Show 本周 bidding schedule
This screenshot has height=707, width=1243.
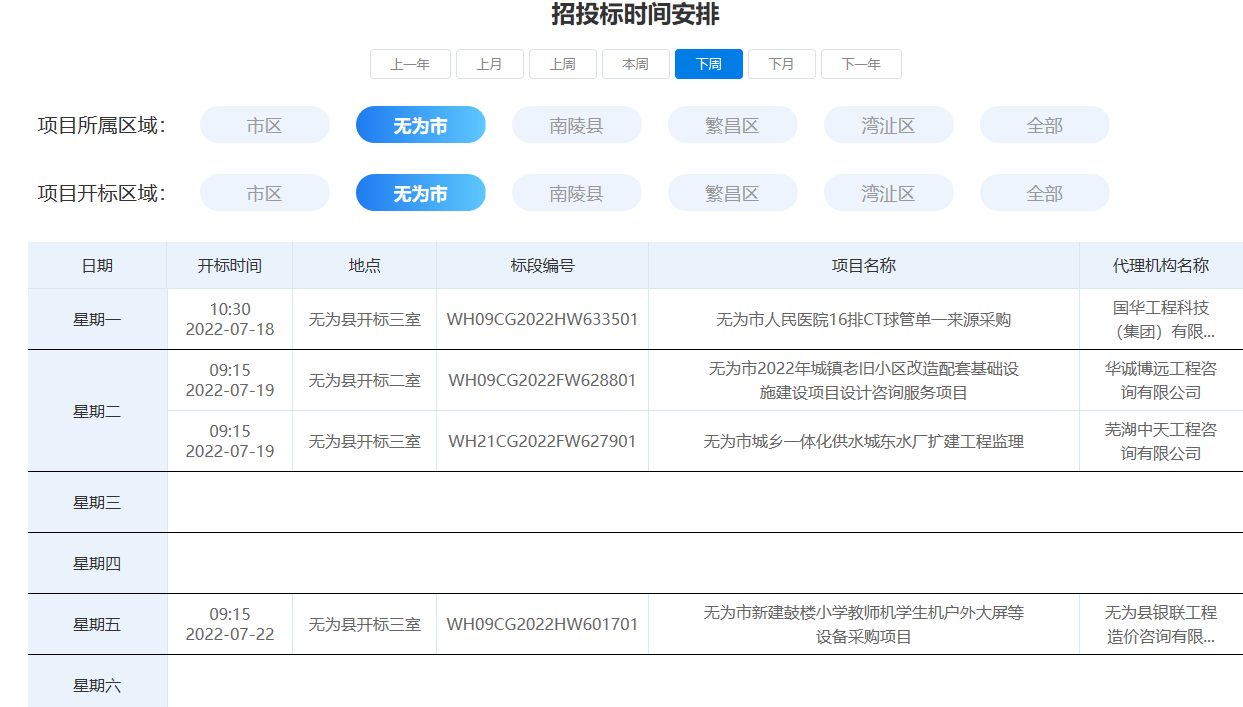(x=635, y=64)
